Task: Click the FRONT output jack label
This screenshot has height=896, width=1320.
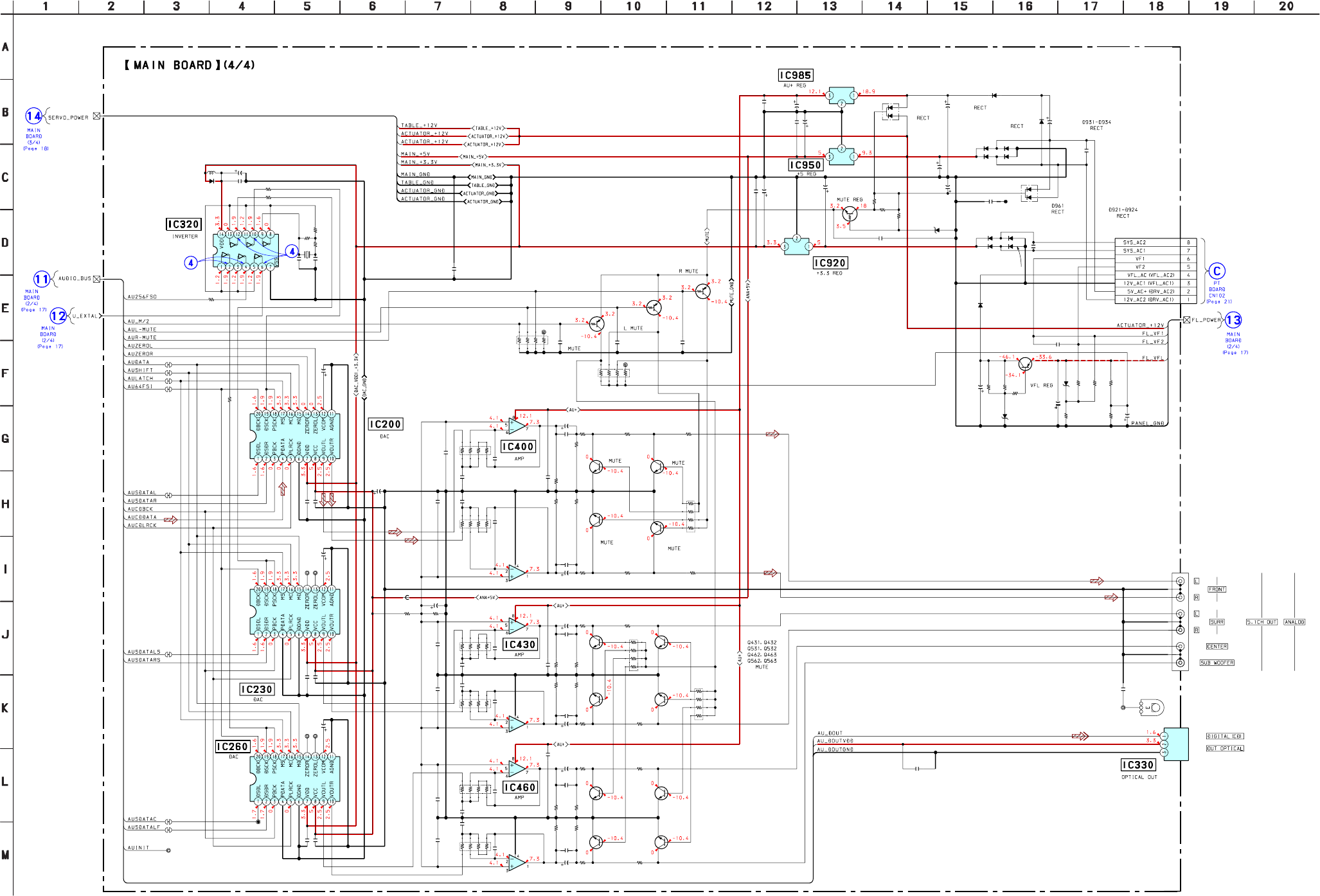Action: (x=1217, y=589)
